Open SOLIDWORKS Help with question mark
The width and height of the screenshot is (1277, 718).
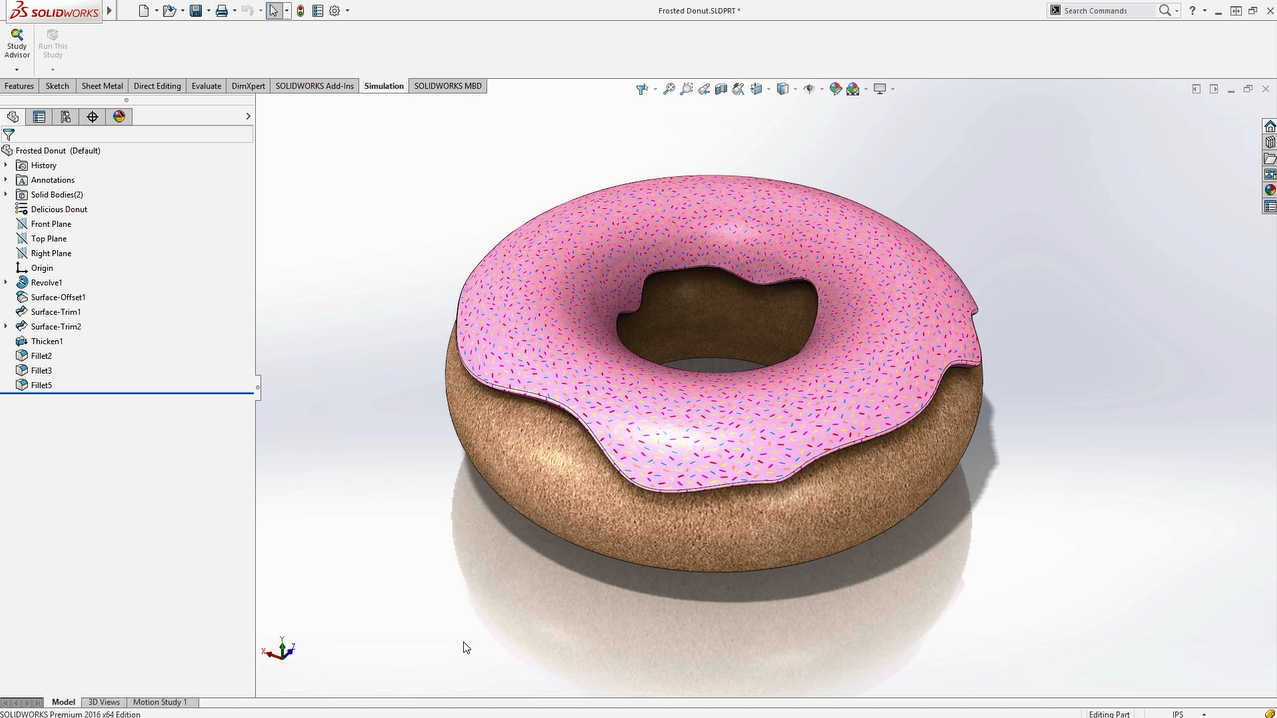tap(1192, 10)
